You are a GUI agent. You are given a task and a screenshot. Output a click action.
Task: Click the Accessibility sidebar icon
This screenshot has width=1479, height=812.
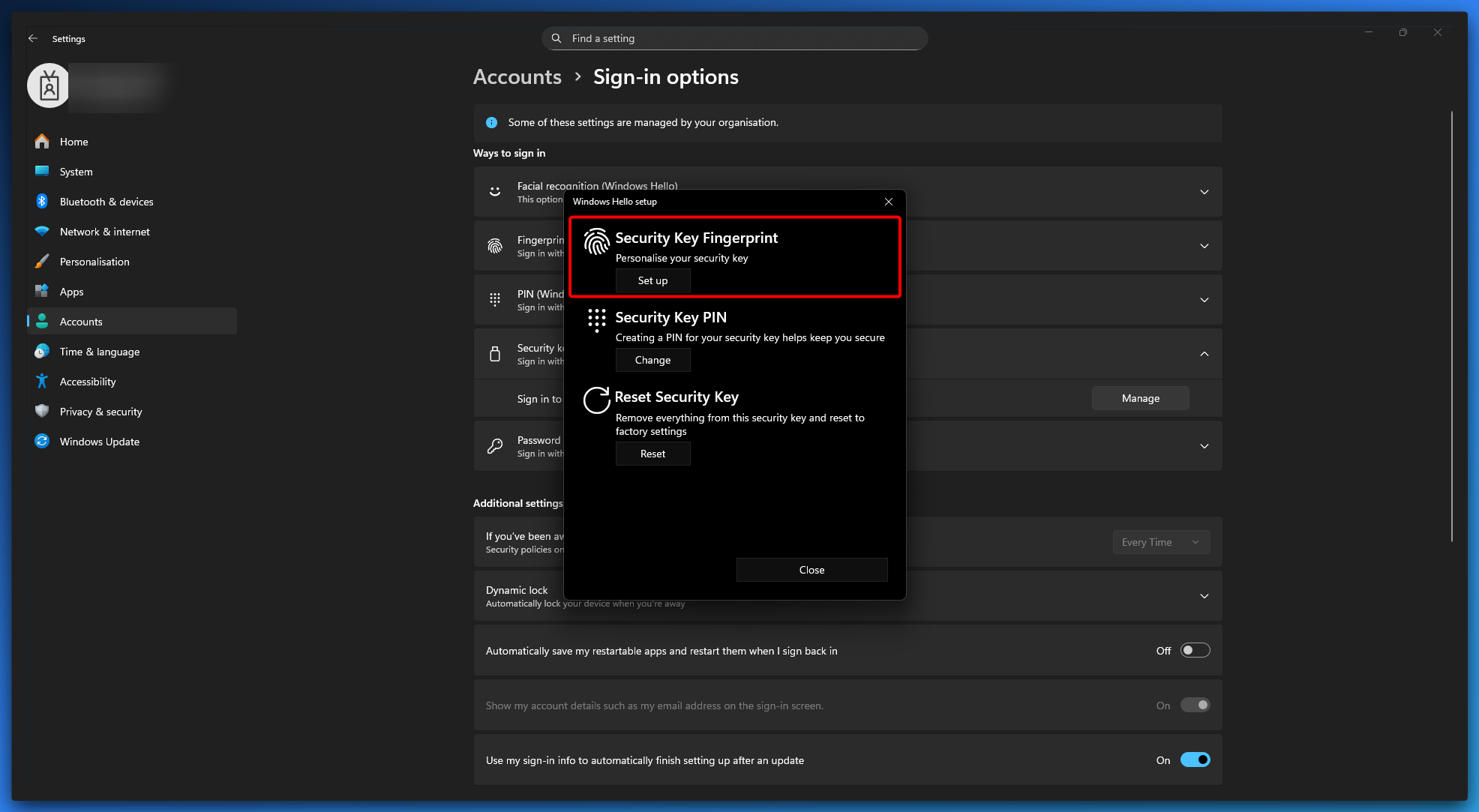tap(42, 382)
